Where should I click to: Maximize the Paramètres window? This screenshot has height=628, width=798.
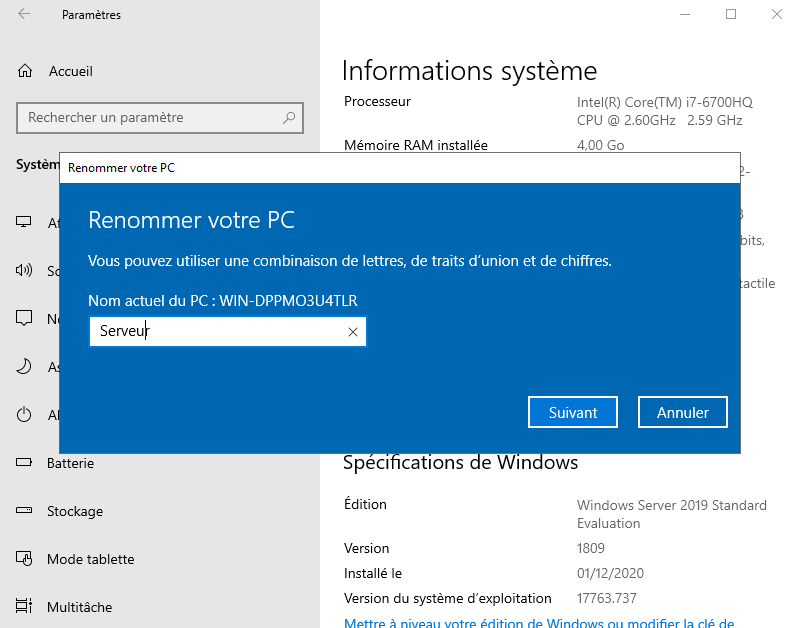point(731,14)
